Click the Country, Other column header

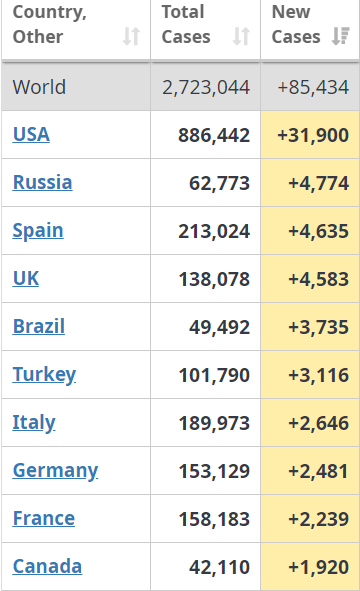[76, 29]
